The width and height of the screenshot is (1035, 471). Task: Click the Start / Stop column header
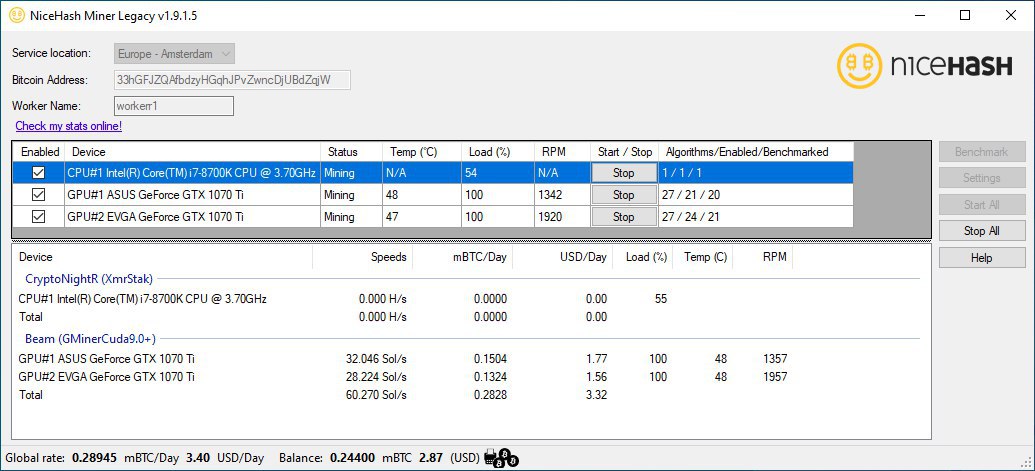[624, 152]
